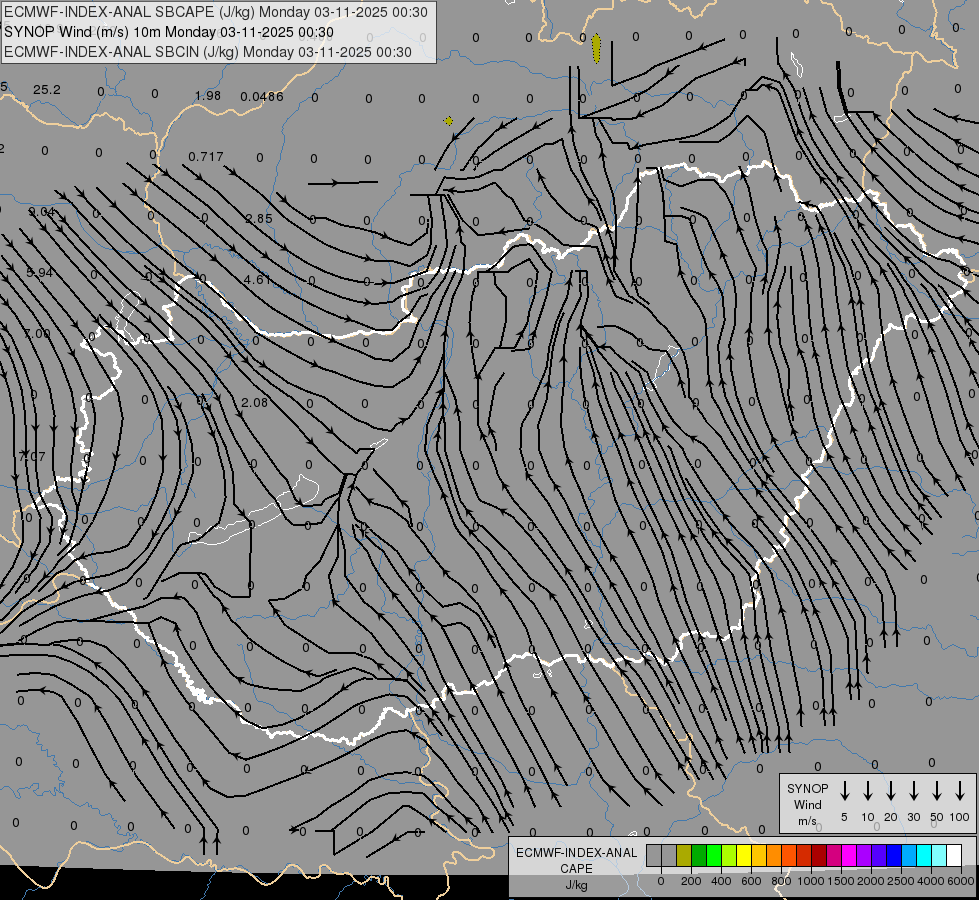Click the 100 m/s wind arrow in legend
This screenshot has height=900, width=979.
960,791
